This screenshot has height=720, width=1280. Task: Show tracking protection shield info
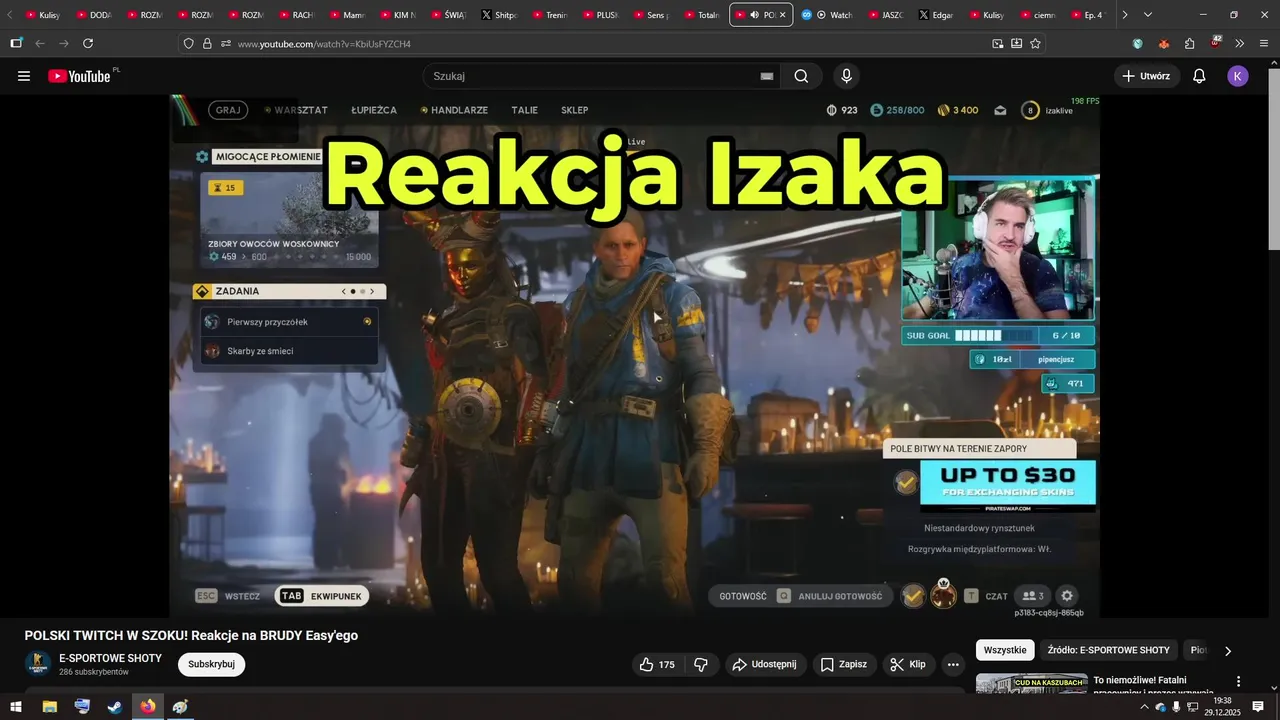(189, 44)
